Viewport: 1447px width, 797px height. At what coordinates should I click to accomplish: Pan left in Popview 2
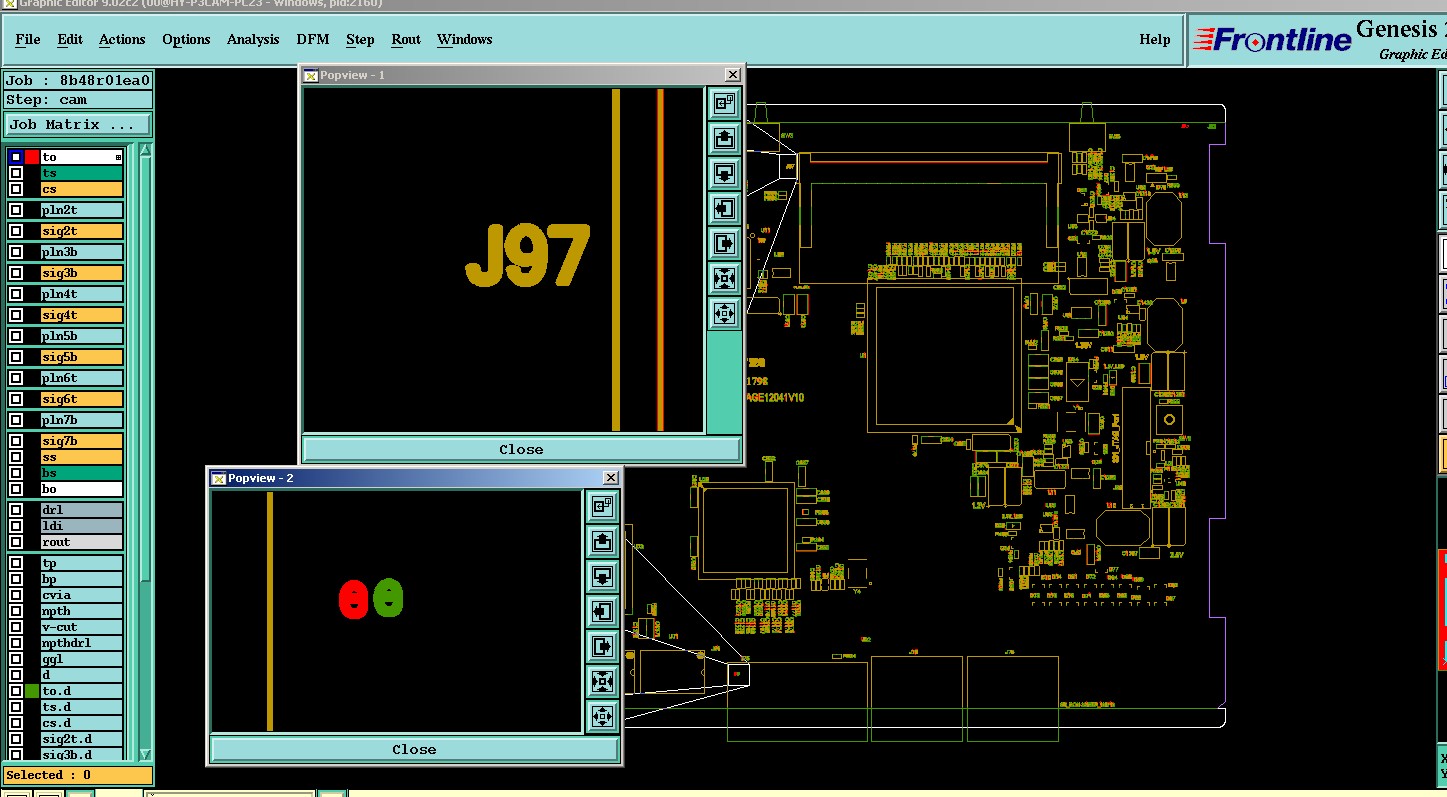[x=602, y=611]
